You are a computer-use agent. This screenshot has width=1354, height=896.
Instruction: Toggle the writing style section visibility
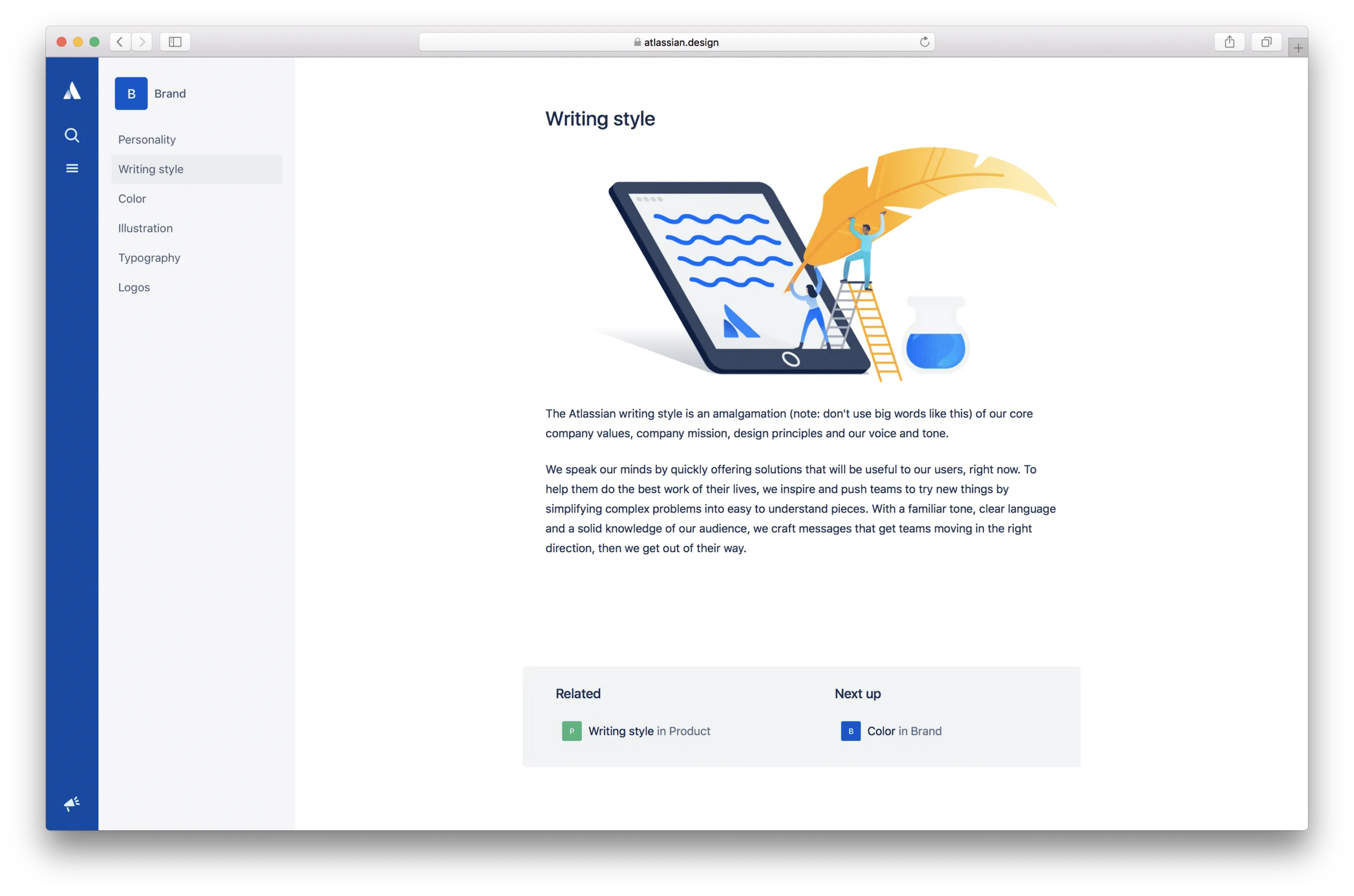click(151, 168)
